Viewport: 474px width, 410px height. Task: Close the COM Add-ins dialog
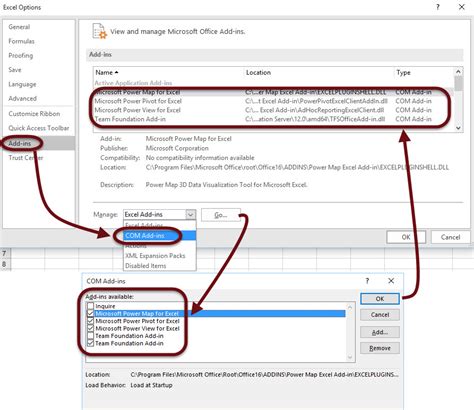pos(391,281)
